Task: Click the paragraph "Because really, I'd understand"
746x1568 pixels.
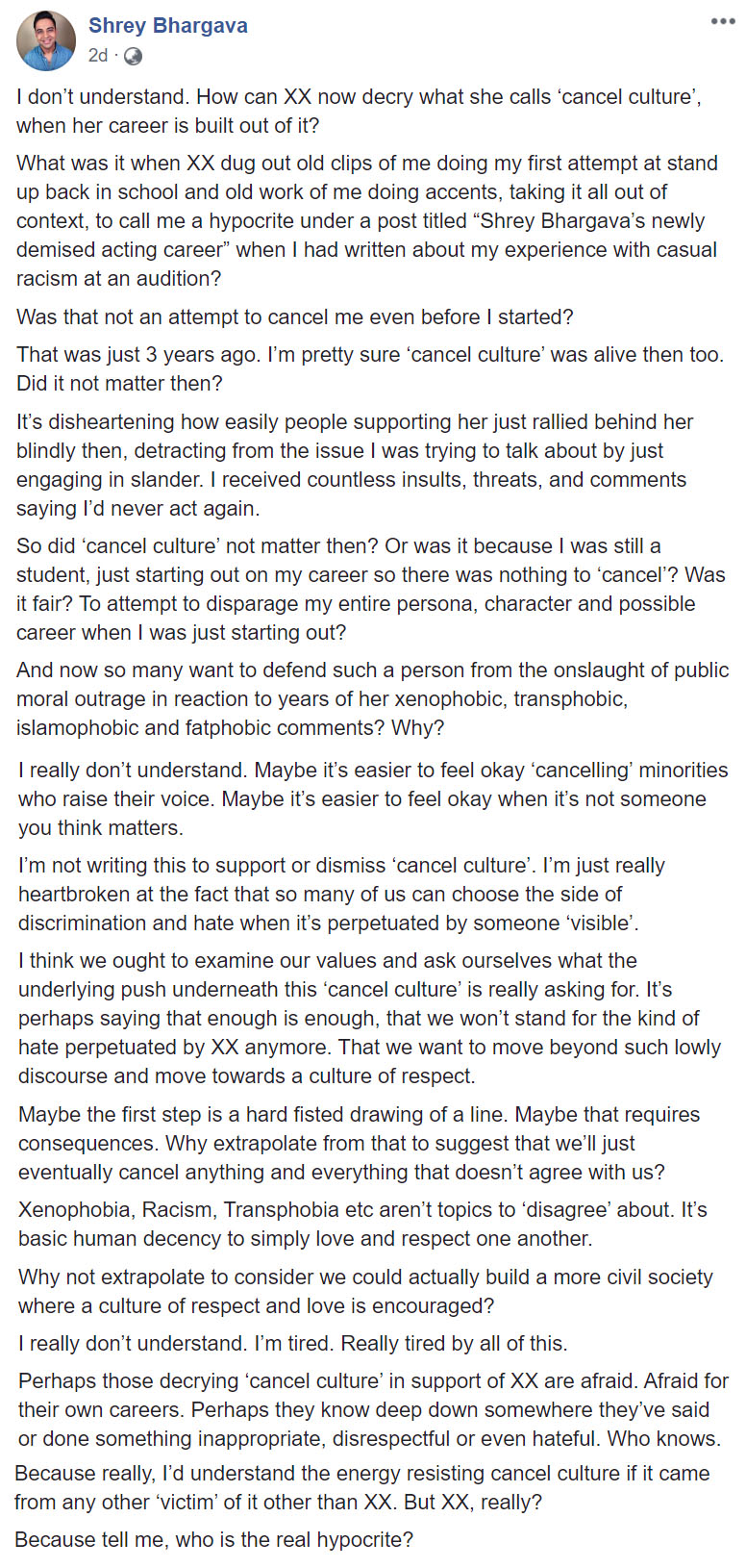Action: (x=361, y=1487)
